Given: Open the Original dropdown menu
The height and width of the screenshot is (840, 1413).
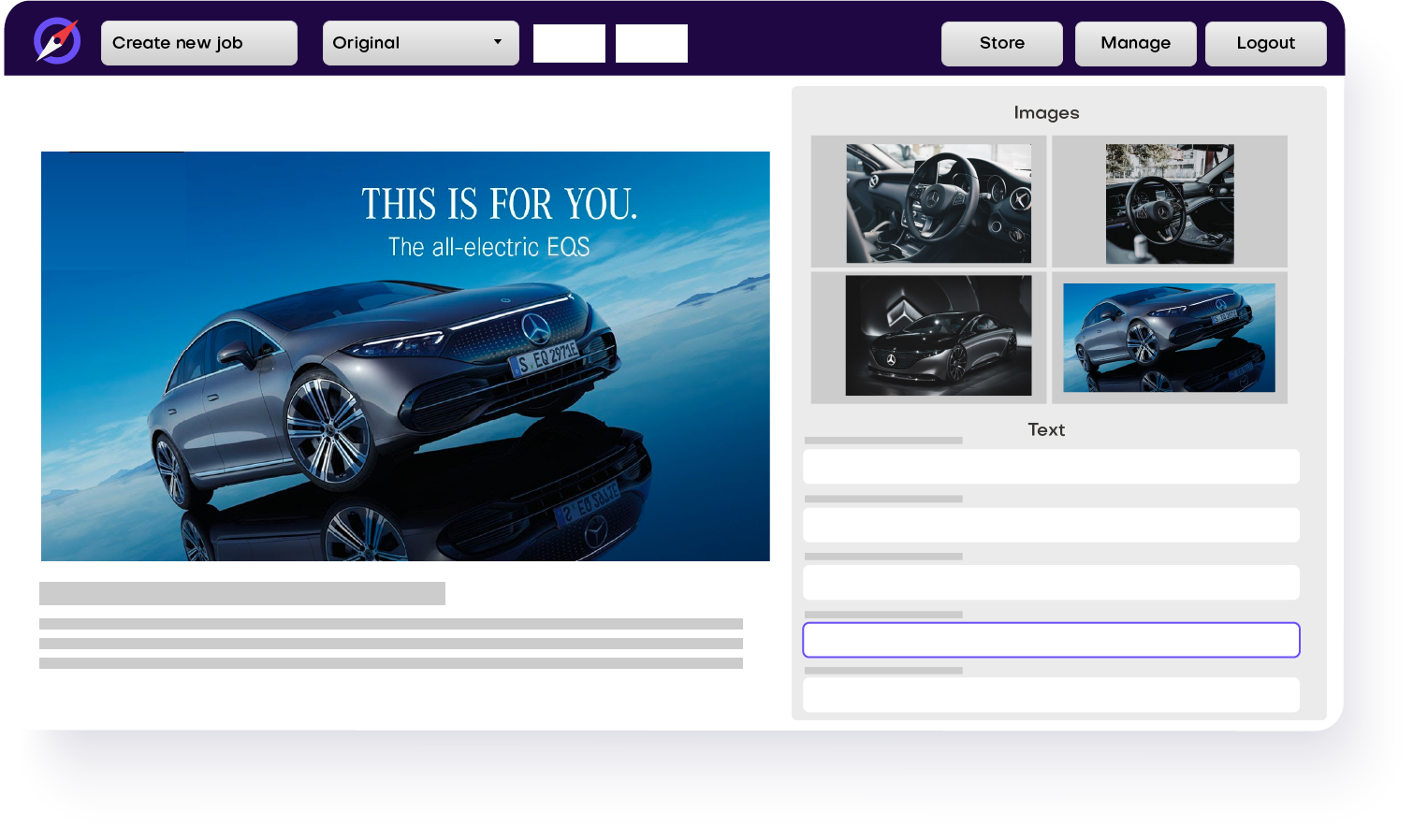Looking at the screenshot, I should point(420,43).
